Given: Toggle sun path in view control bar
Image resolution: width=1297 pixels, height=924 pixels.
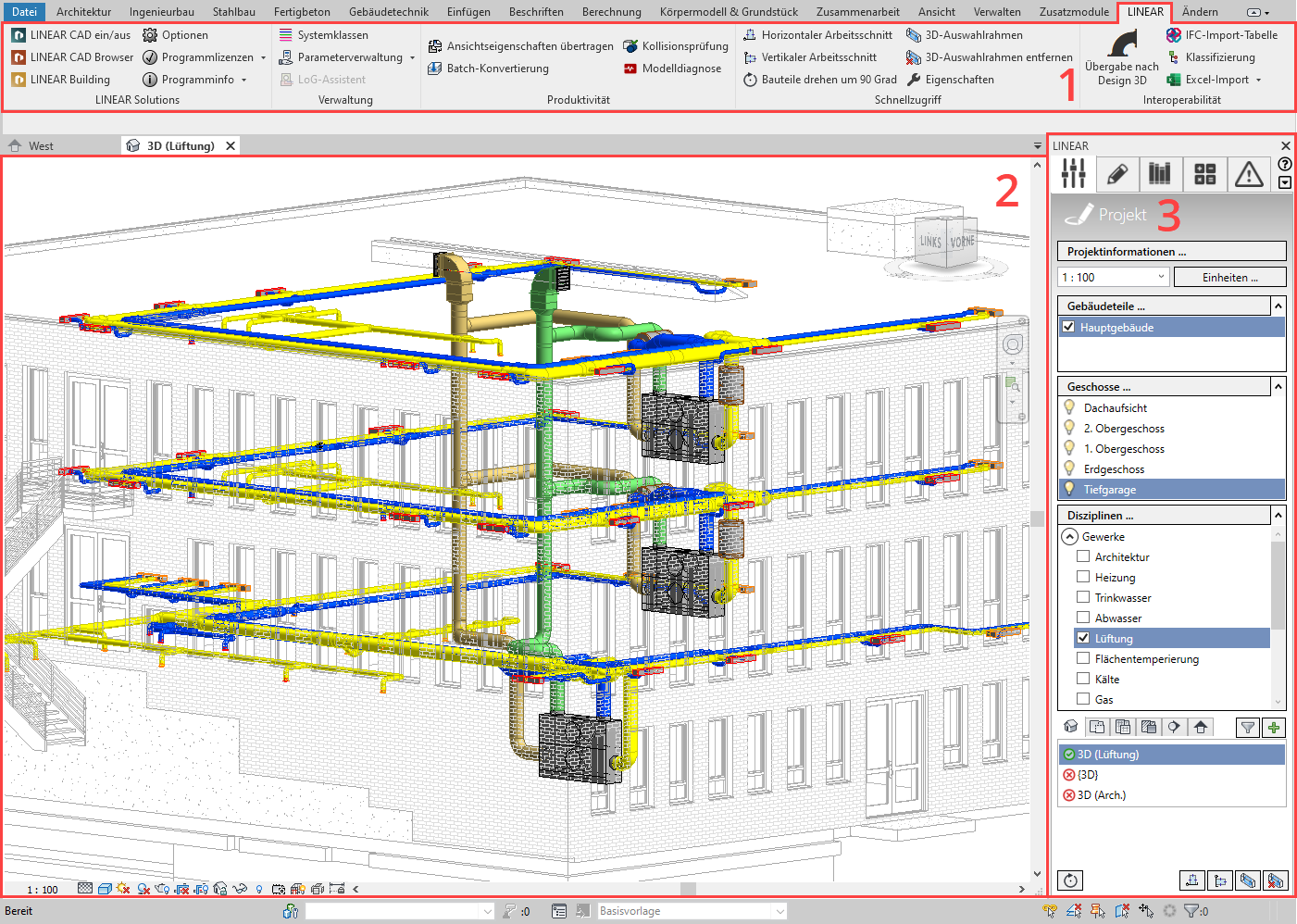Looking at the screenshot, I should point(124,889).
